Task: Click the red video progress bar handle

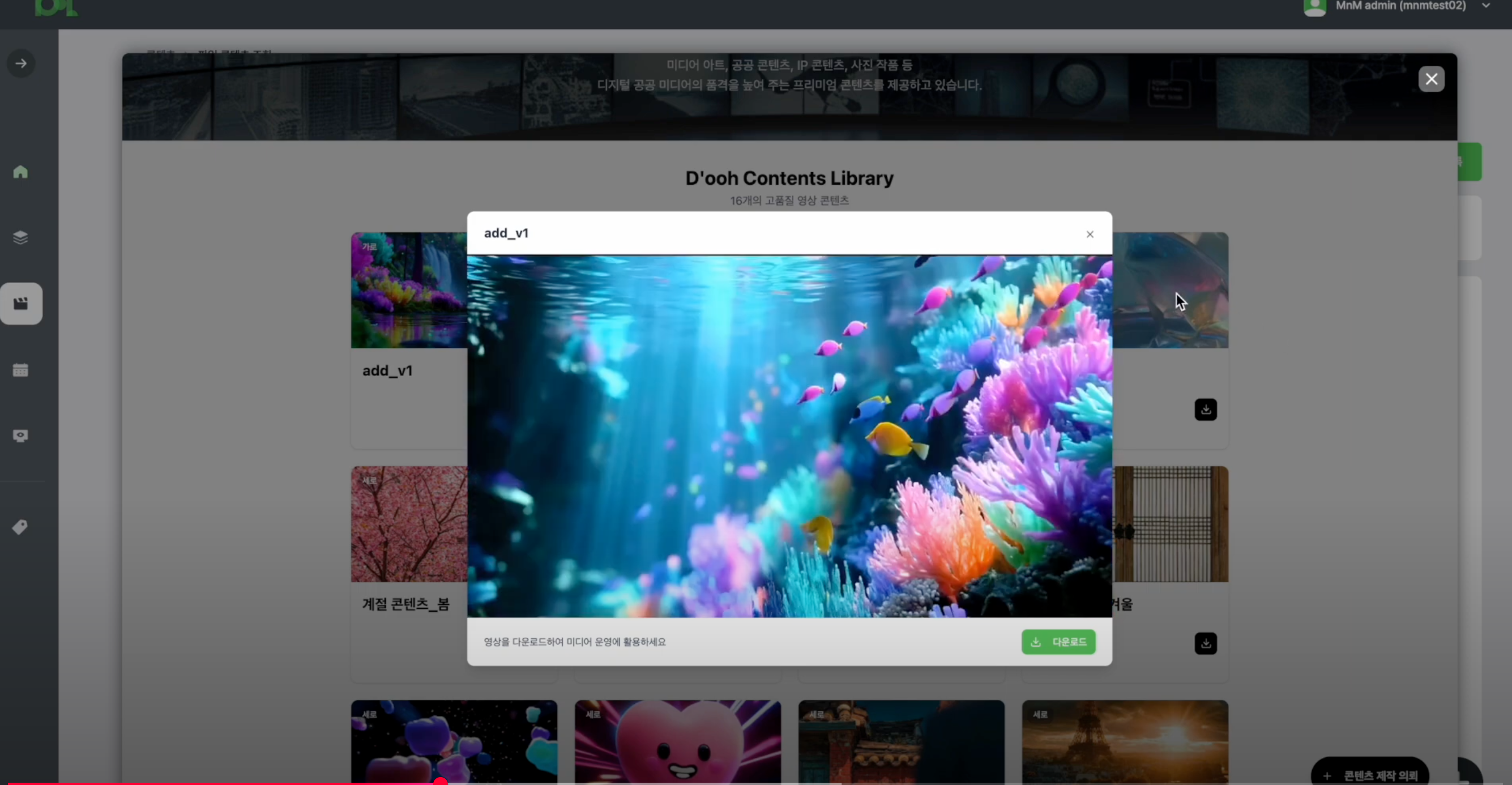Action: (440, 782)
